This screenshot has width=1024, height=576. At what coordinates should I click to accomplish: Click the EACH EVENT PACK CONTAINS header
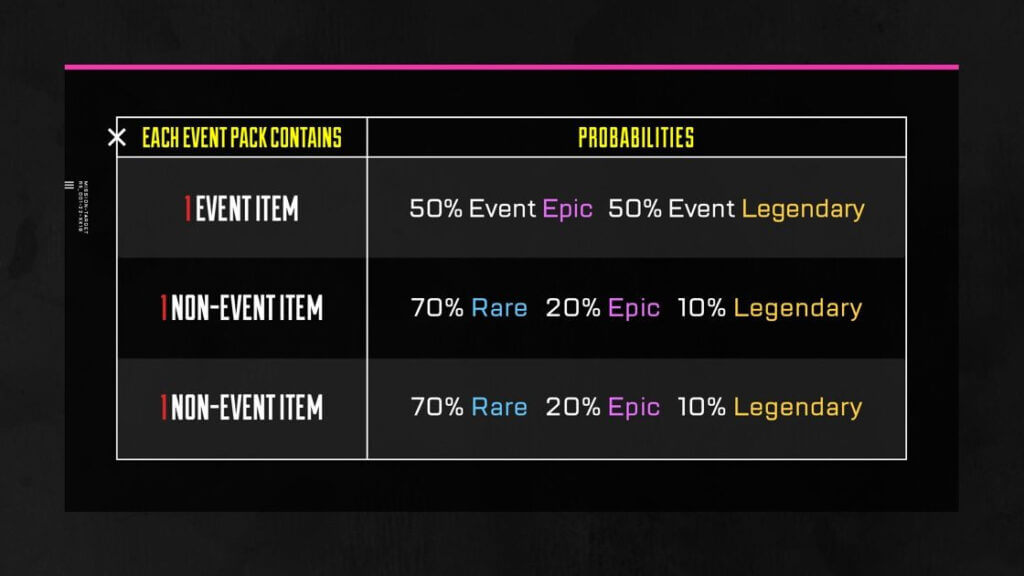click(242, 138)
